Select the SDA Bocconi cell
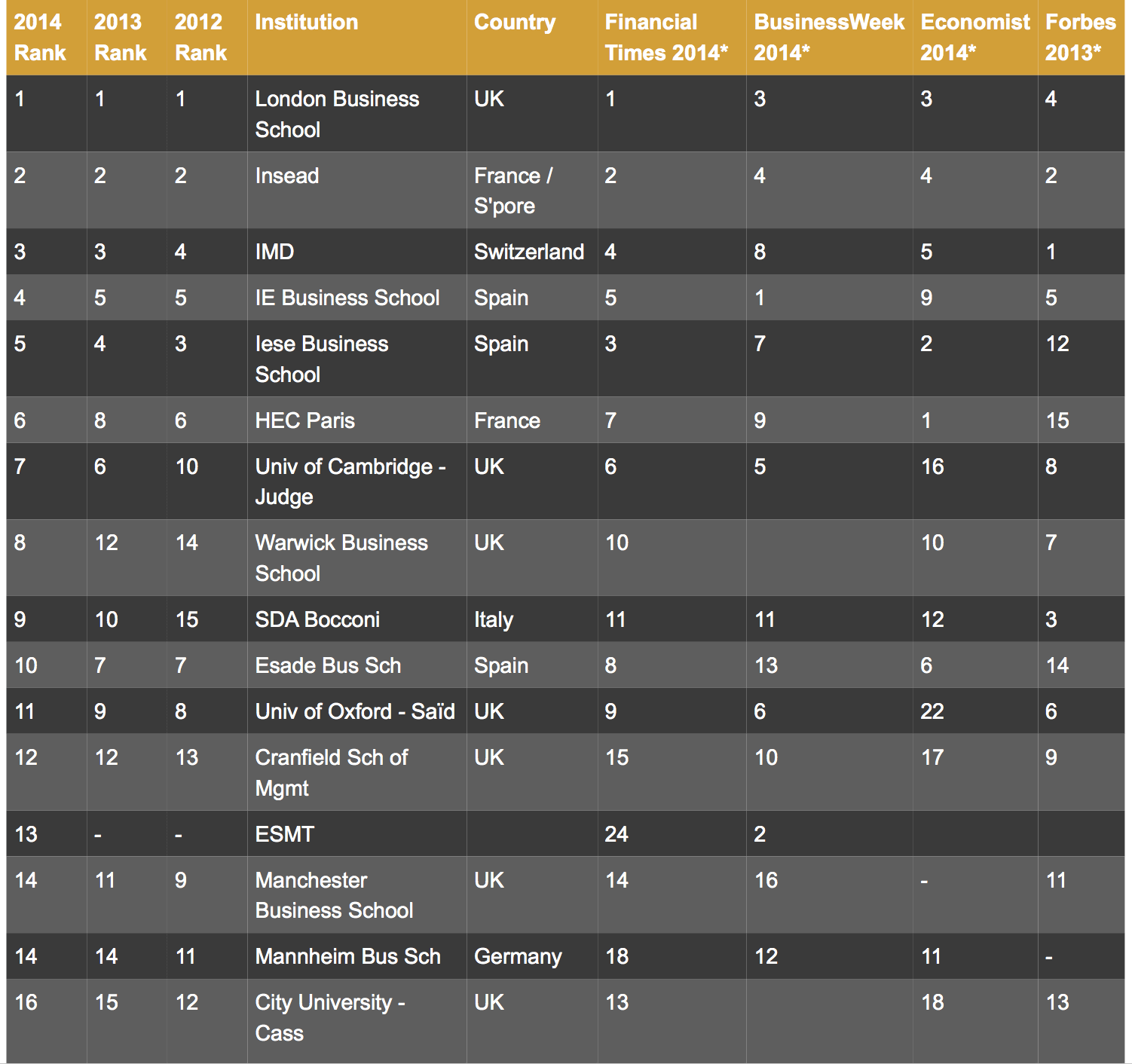The width and height of the screenshot is (1132, 1064). tap(357, 619)
